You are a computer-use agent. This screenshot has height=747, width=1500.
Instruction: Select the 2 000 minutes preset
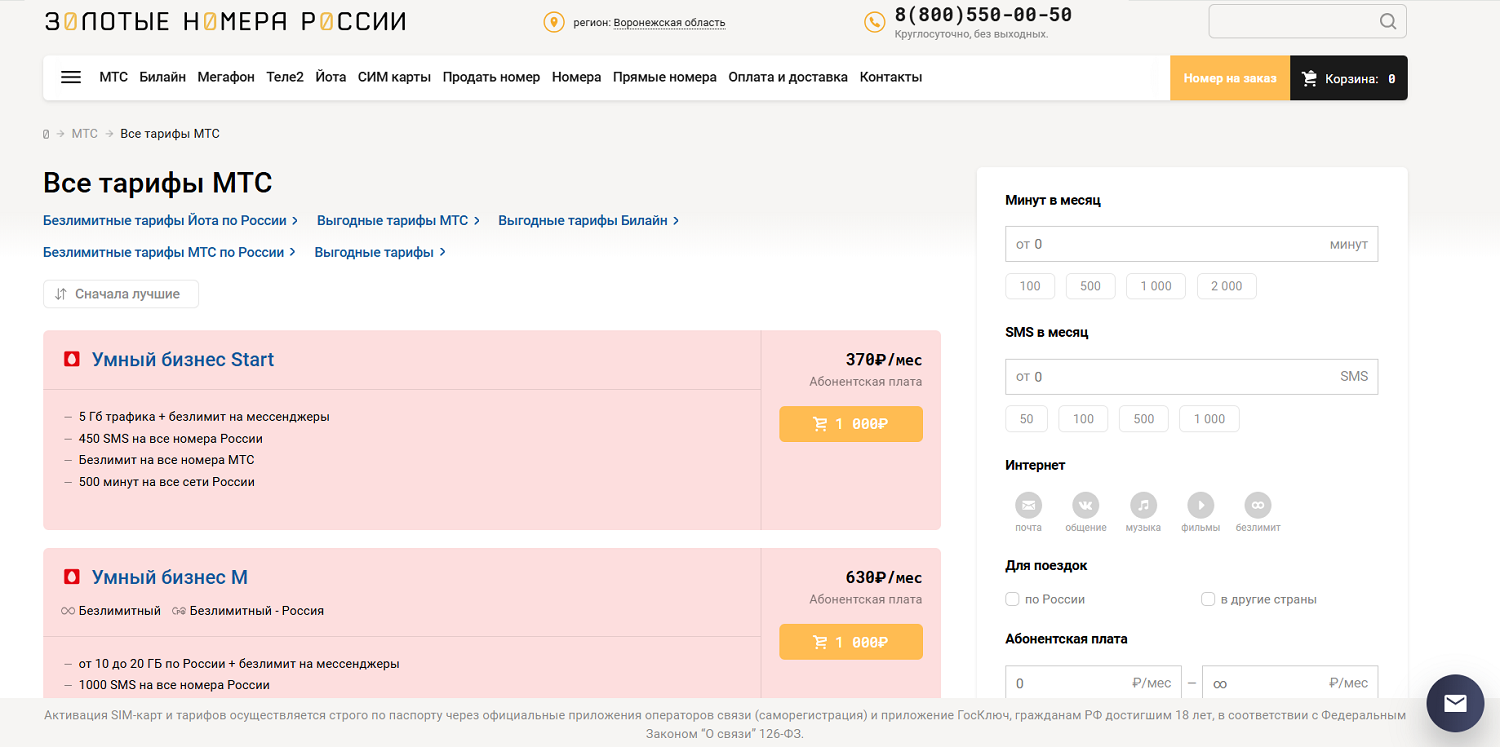coord(1227,286)
